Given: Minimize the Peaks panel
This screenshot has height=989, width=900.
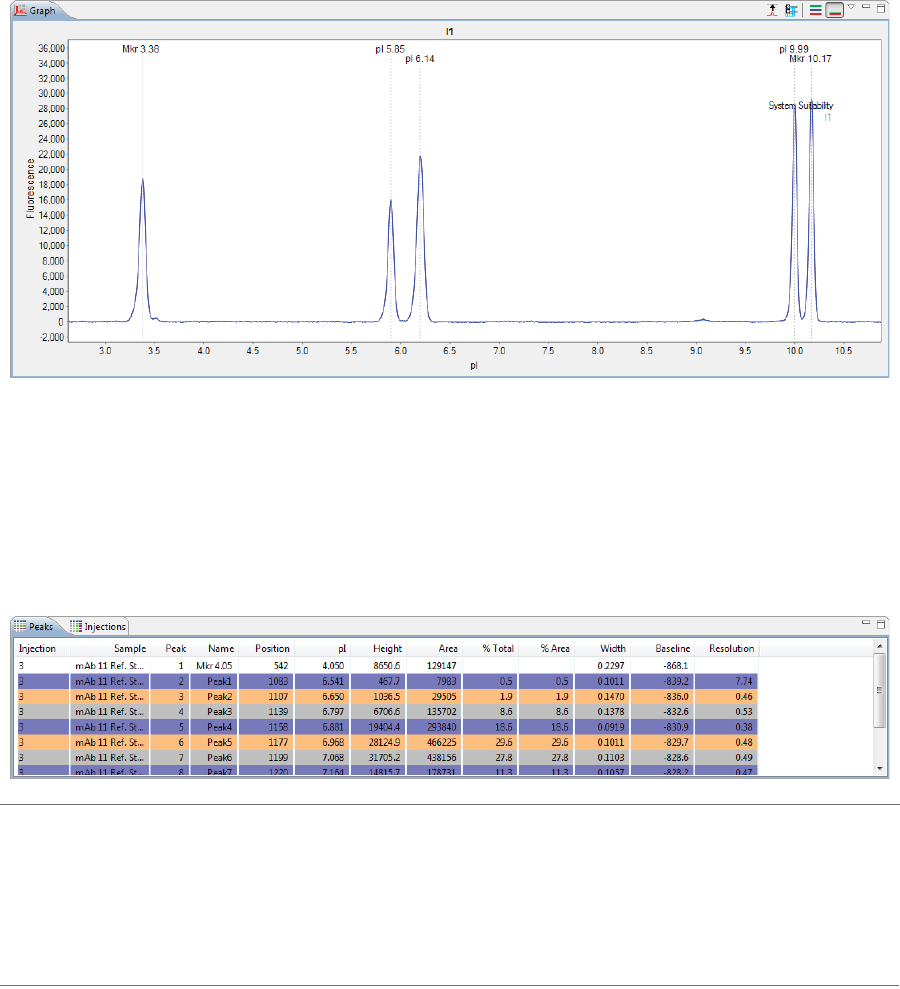Looking at the screenshot, I should [866, 623].
